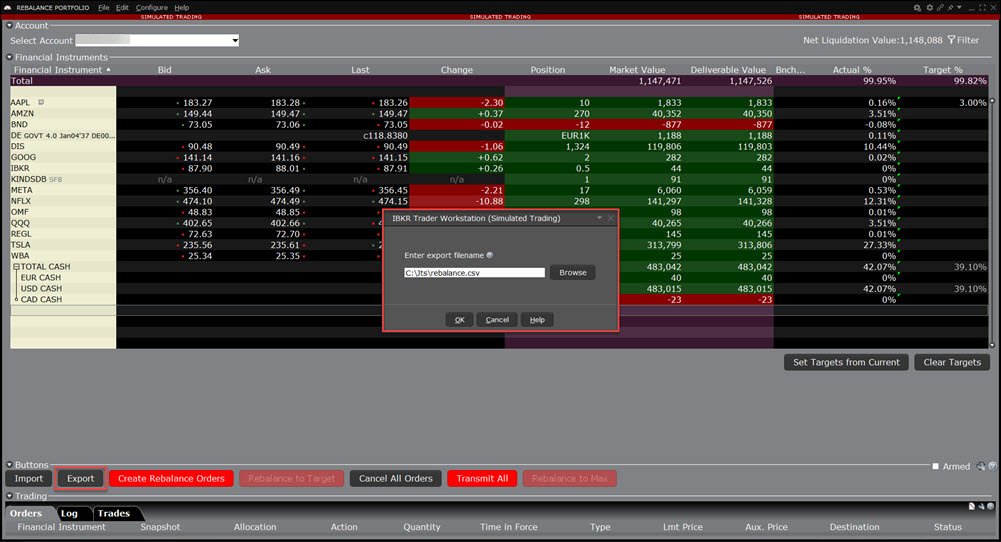Click the pin window icon
Image resolution: width=1001 pixels, height=542 pixels.
click(x=951, y=8)
